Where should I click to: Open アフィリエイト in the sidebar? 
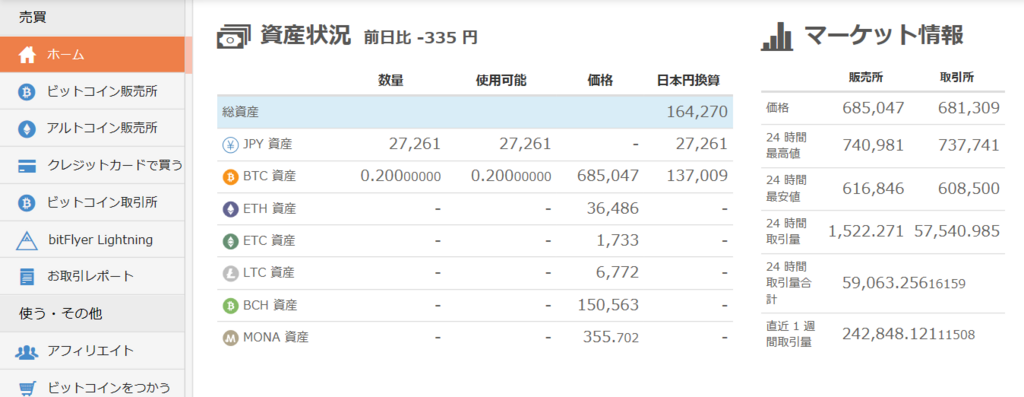(x=92, y=351)
